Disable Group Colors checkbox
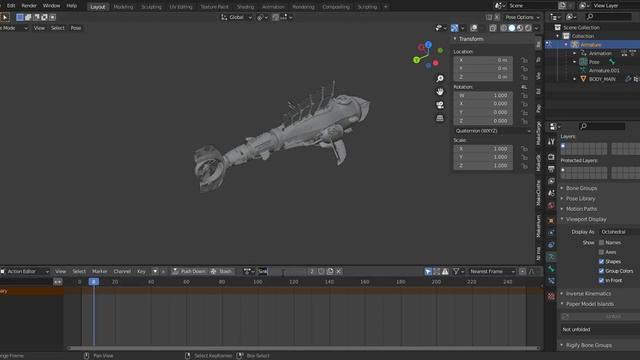Image resolution: width=640 pixels, height=360 pixels. click(601, 271)
